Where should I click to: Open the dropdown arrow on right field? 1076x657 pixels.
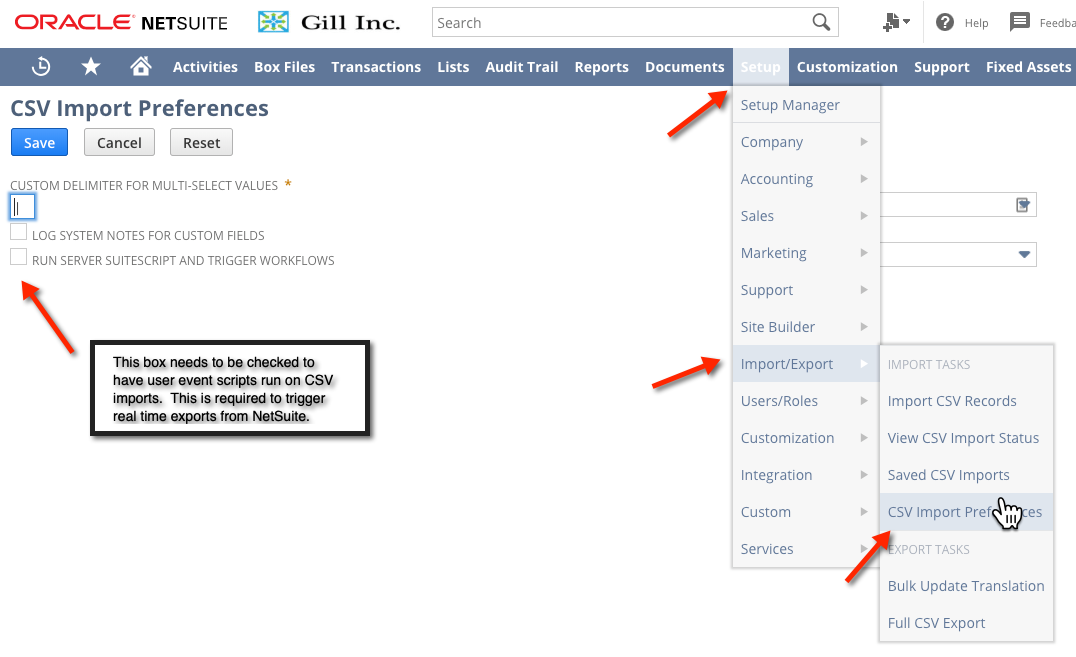coord(1023,254)
